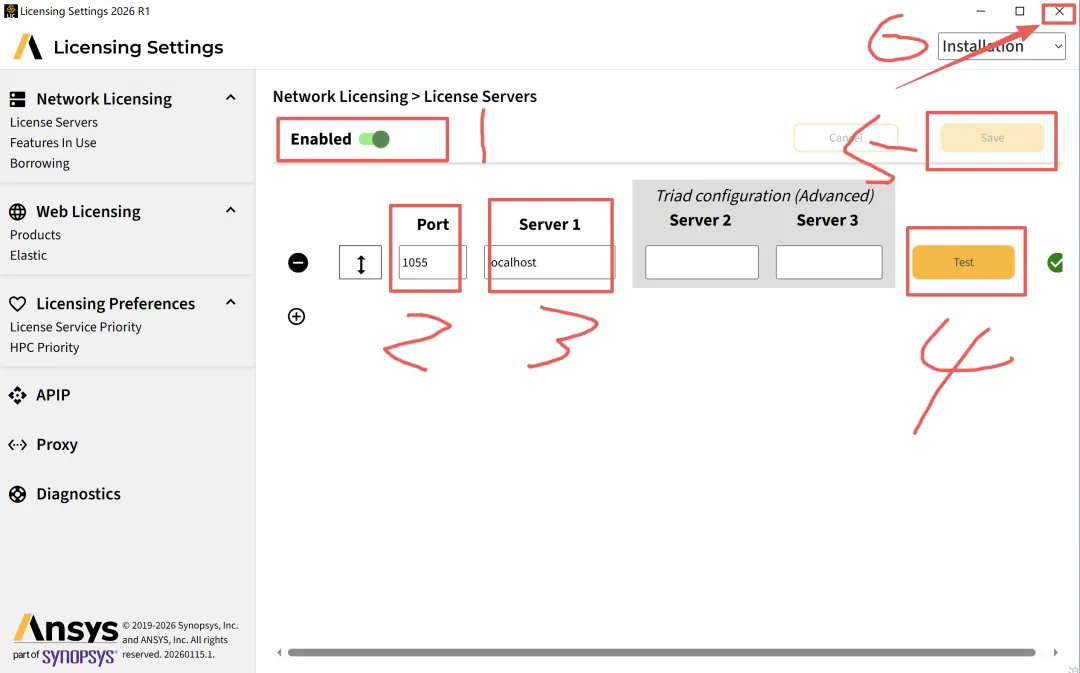Click the Cancel button
Screen dimensions: 1080x673
tap(846, 138)
